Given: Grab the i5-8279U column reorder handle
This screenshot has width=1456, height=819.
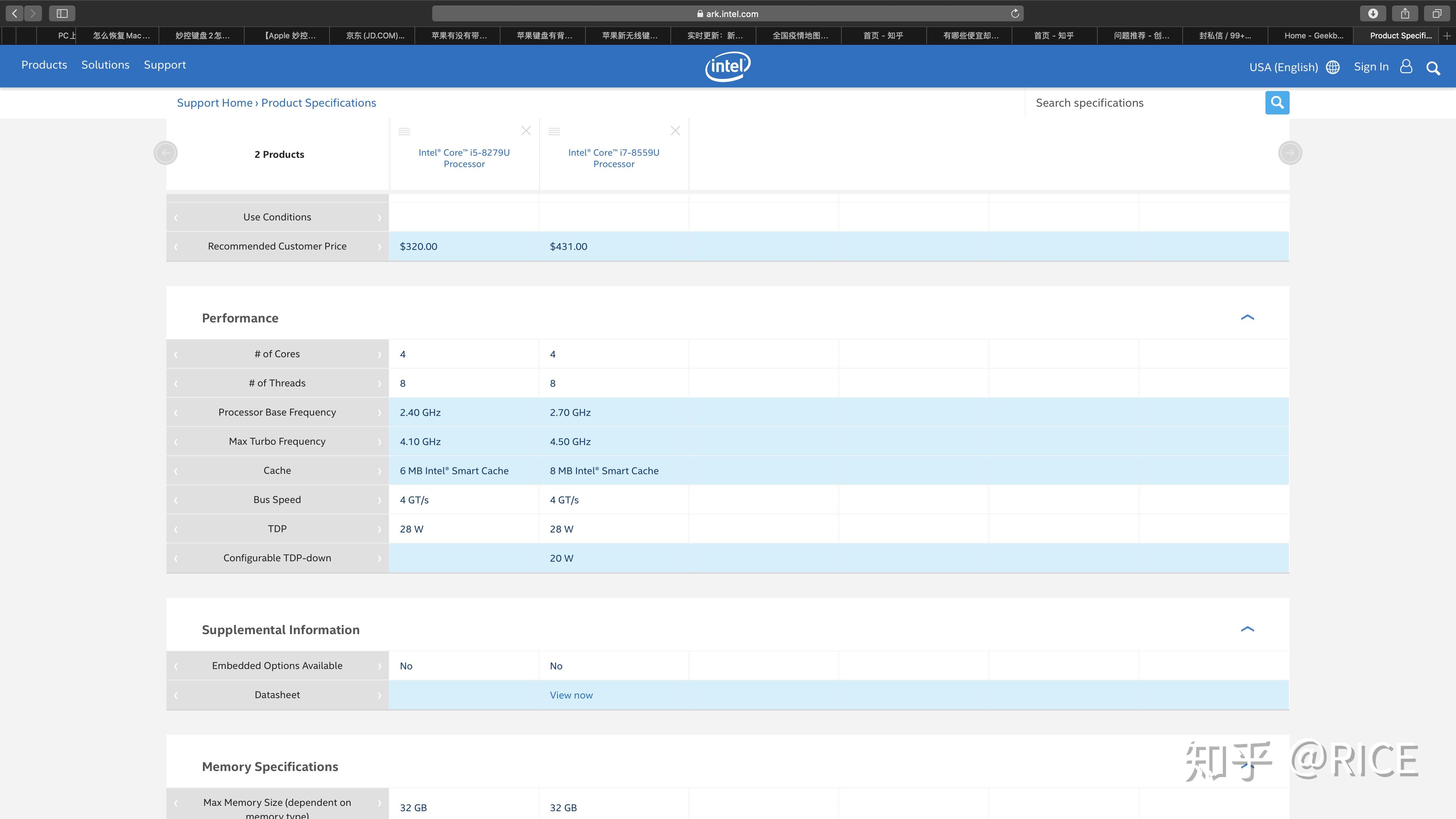Looking at the screenshot, I should pos(404,131).
